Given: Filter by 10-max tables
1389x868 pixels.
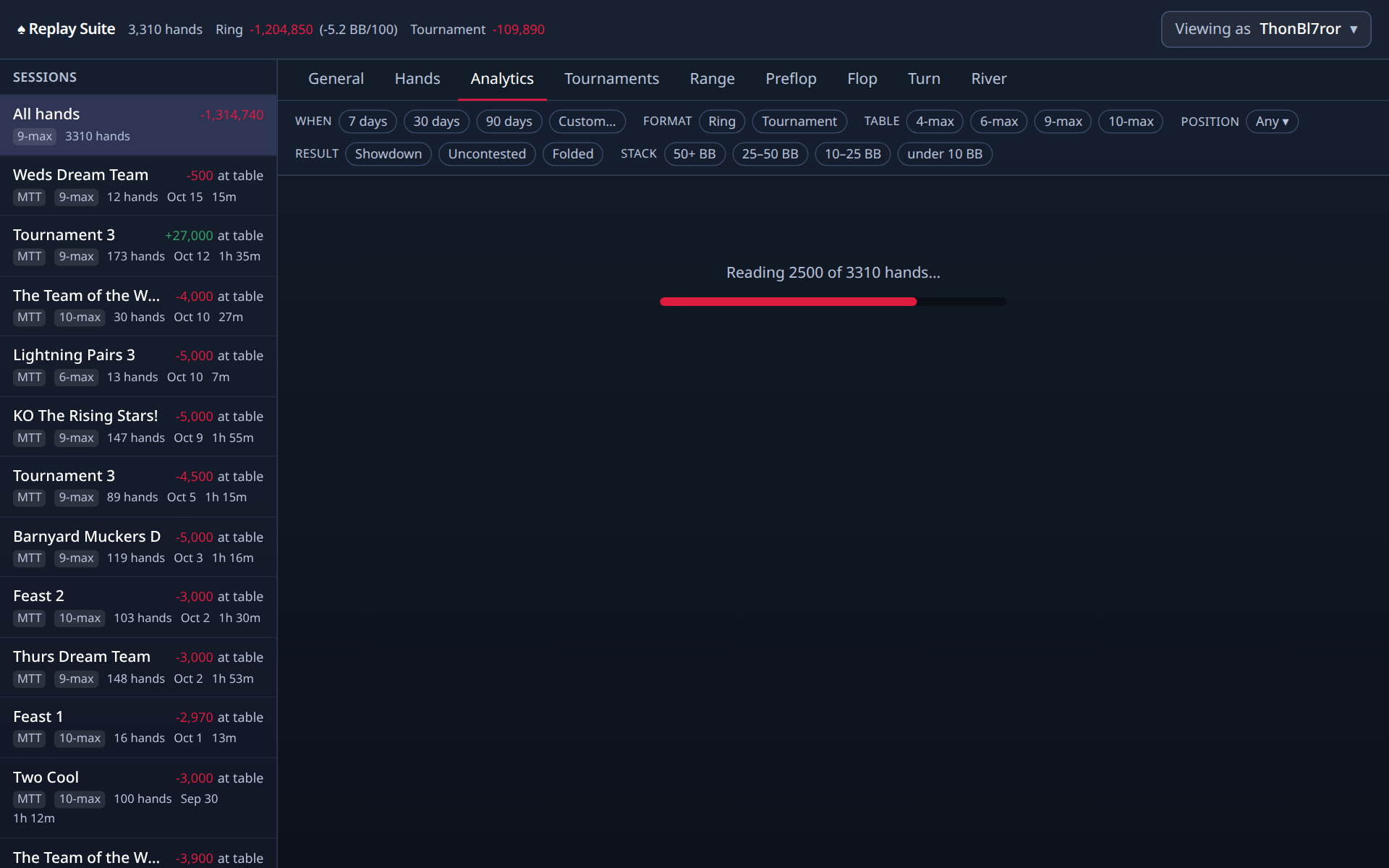Looking at the screenshot, I should point(1131,122).
